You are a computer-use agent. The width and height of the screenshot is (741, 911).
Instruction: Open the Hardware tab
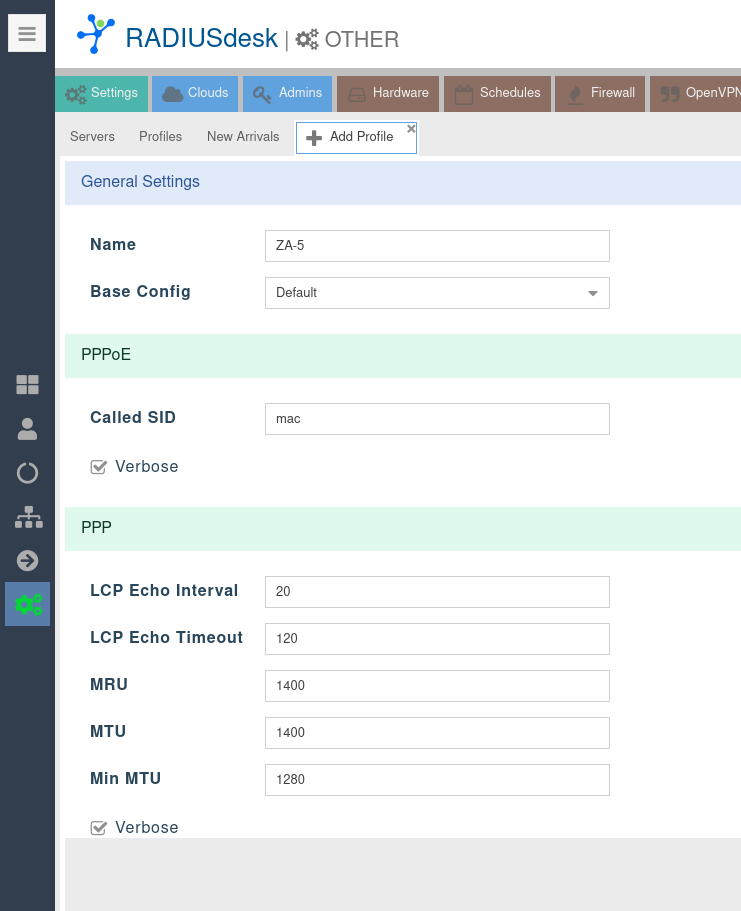387,93
